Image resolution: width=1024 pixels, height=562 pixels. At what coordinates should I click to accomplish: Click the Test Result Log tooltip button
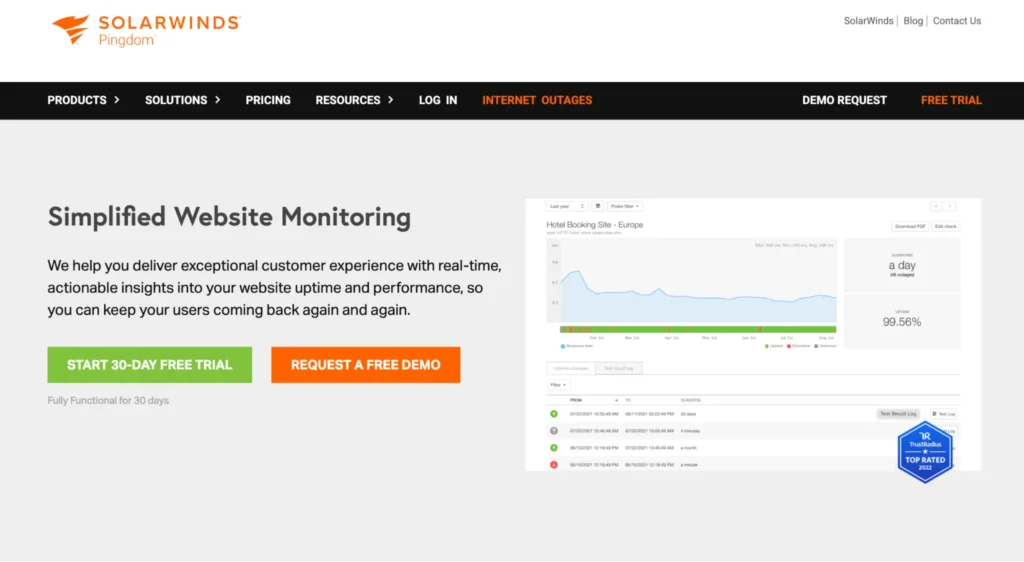898,414
